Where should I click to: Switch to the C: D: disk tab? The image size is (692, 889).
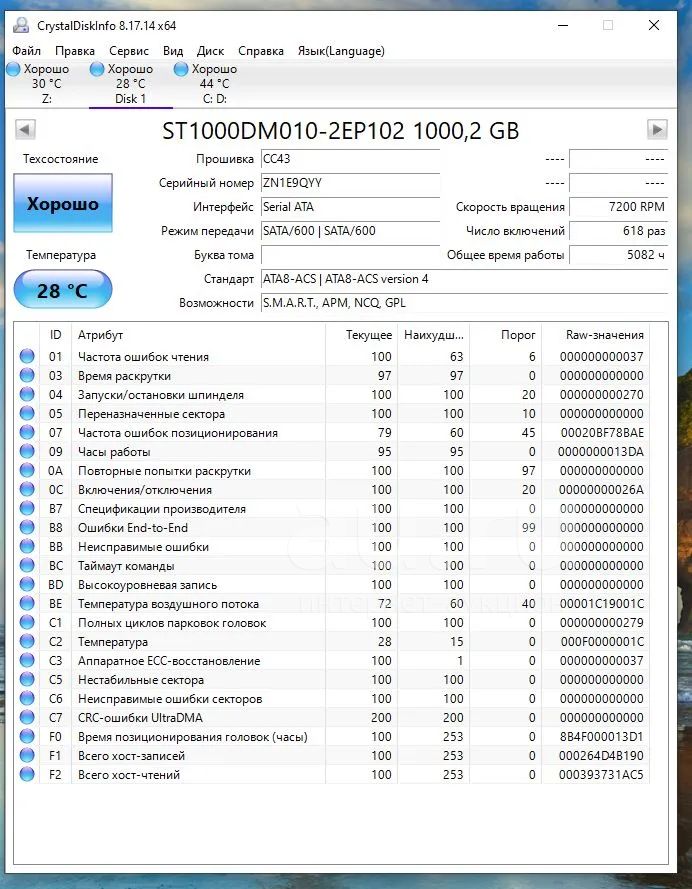point(215,84)
